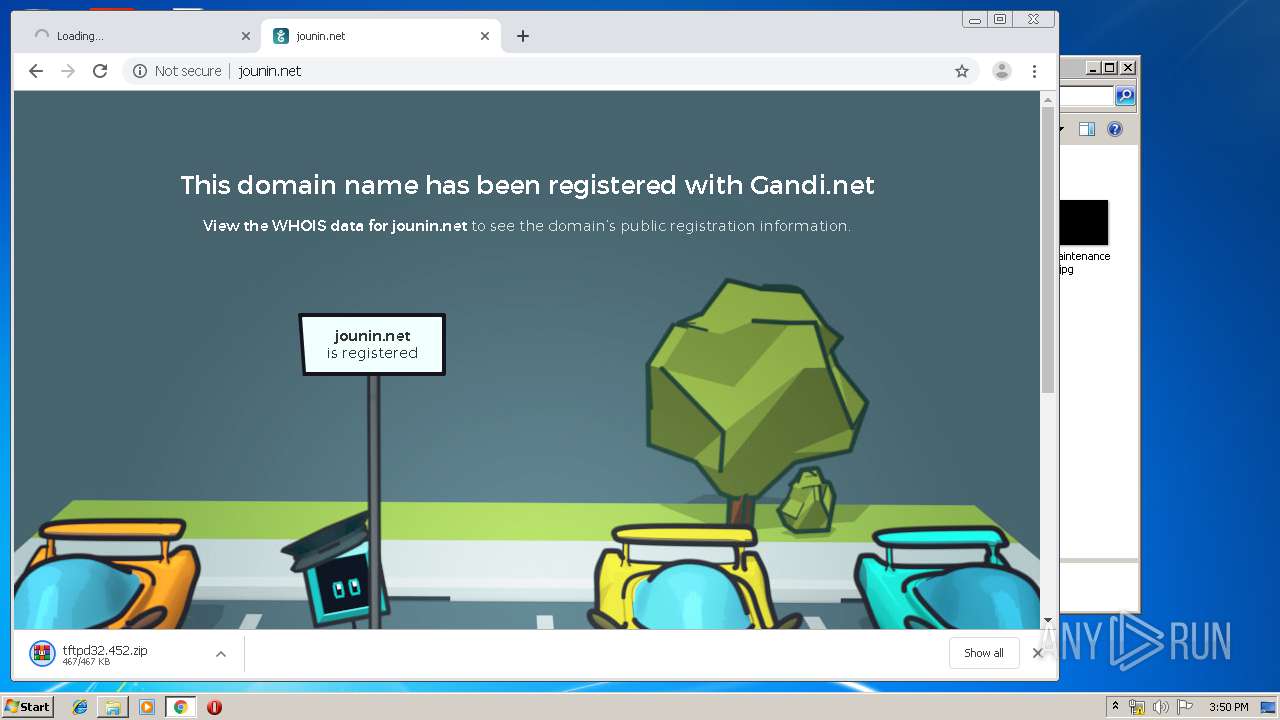1280x720 pixels.
Task: Click search button in background Explorer window
Action: (x=1125, y=96)
